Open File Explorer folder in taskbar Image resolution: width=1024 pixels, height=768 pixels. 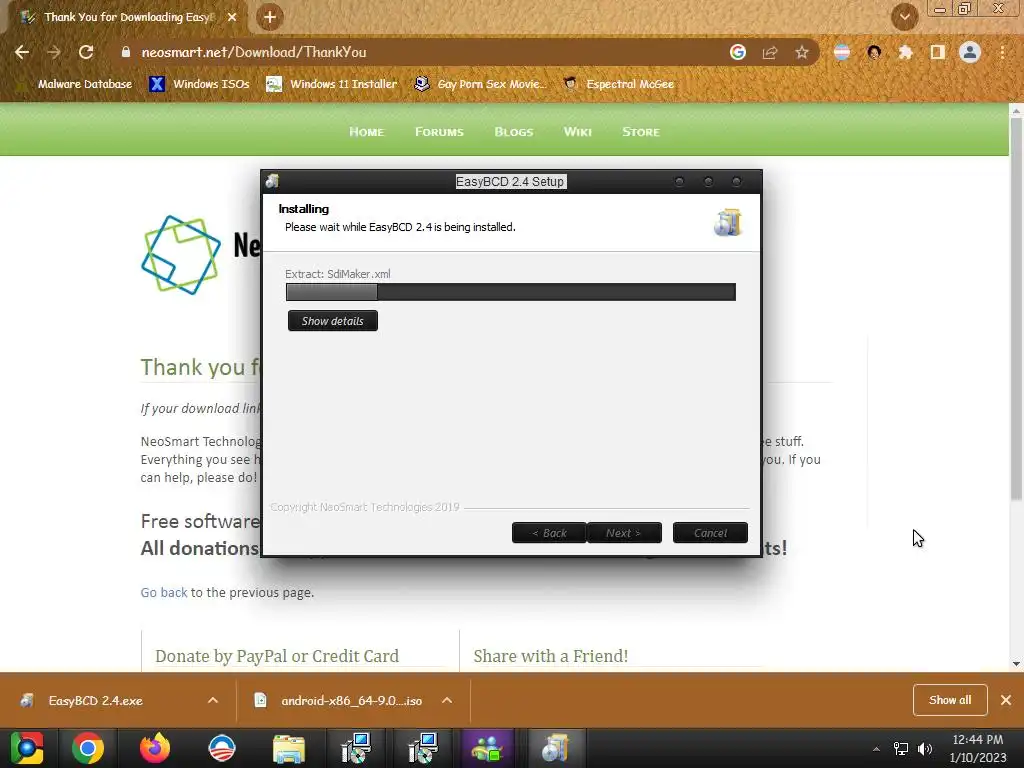(289, 748)
